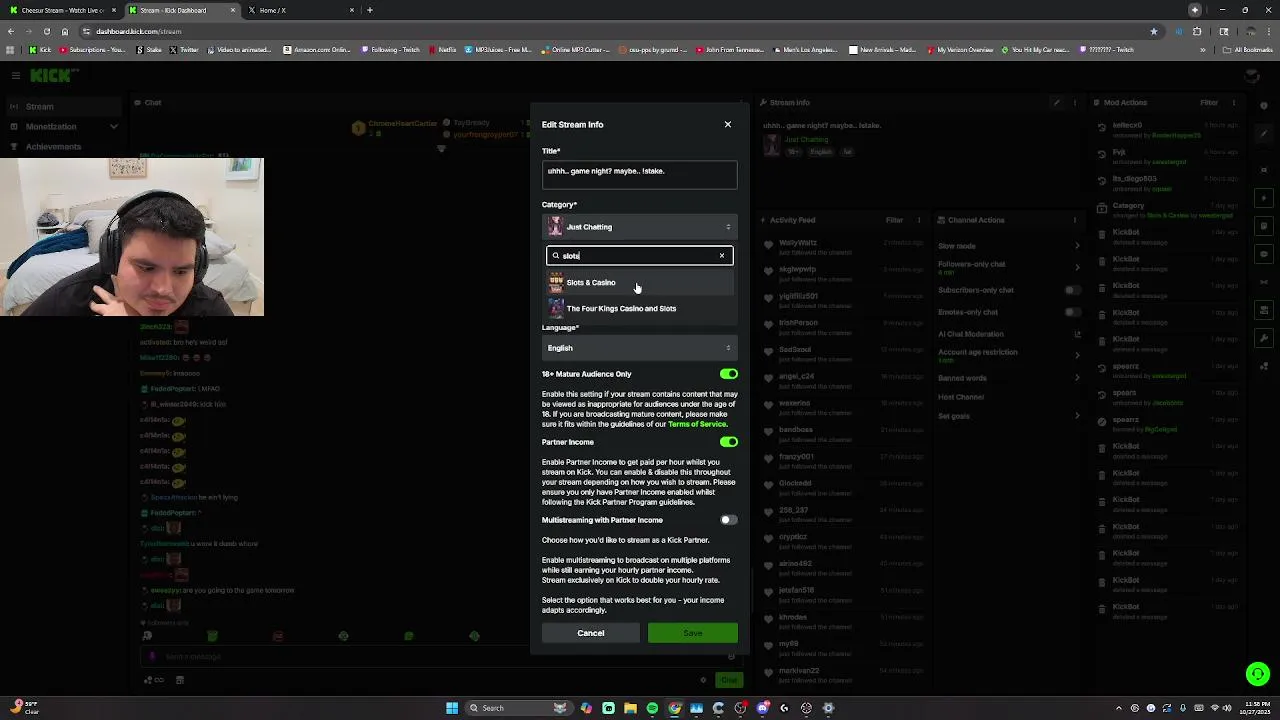Image resolution: width=1280 pixels, height=720 pixels.
Task: Click the KICK logo
Action: tap(52, 75)
